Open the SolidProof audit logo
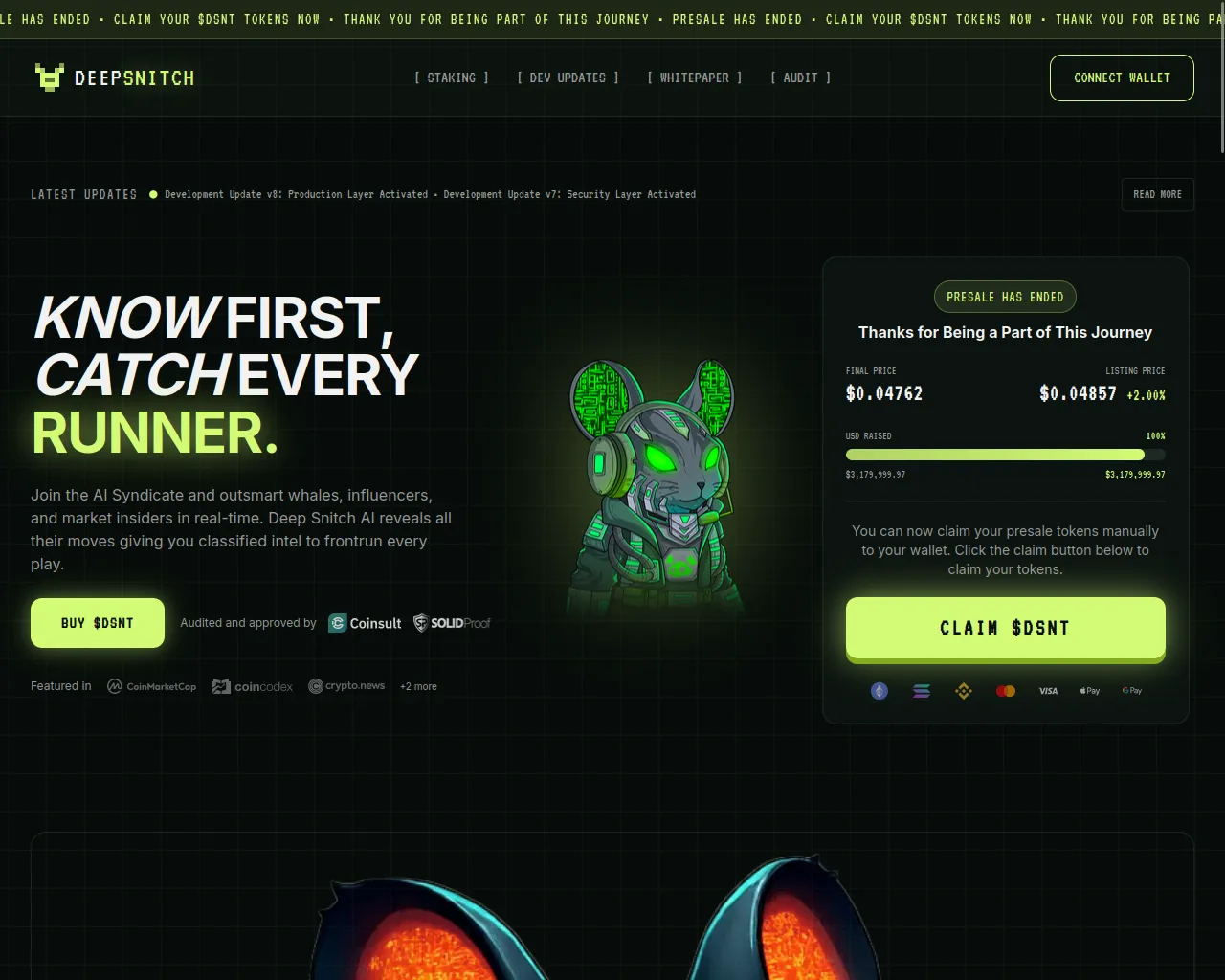Viewport: 1225px width, 980px height. click(452, 623)
